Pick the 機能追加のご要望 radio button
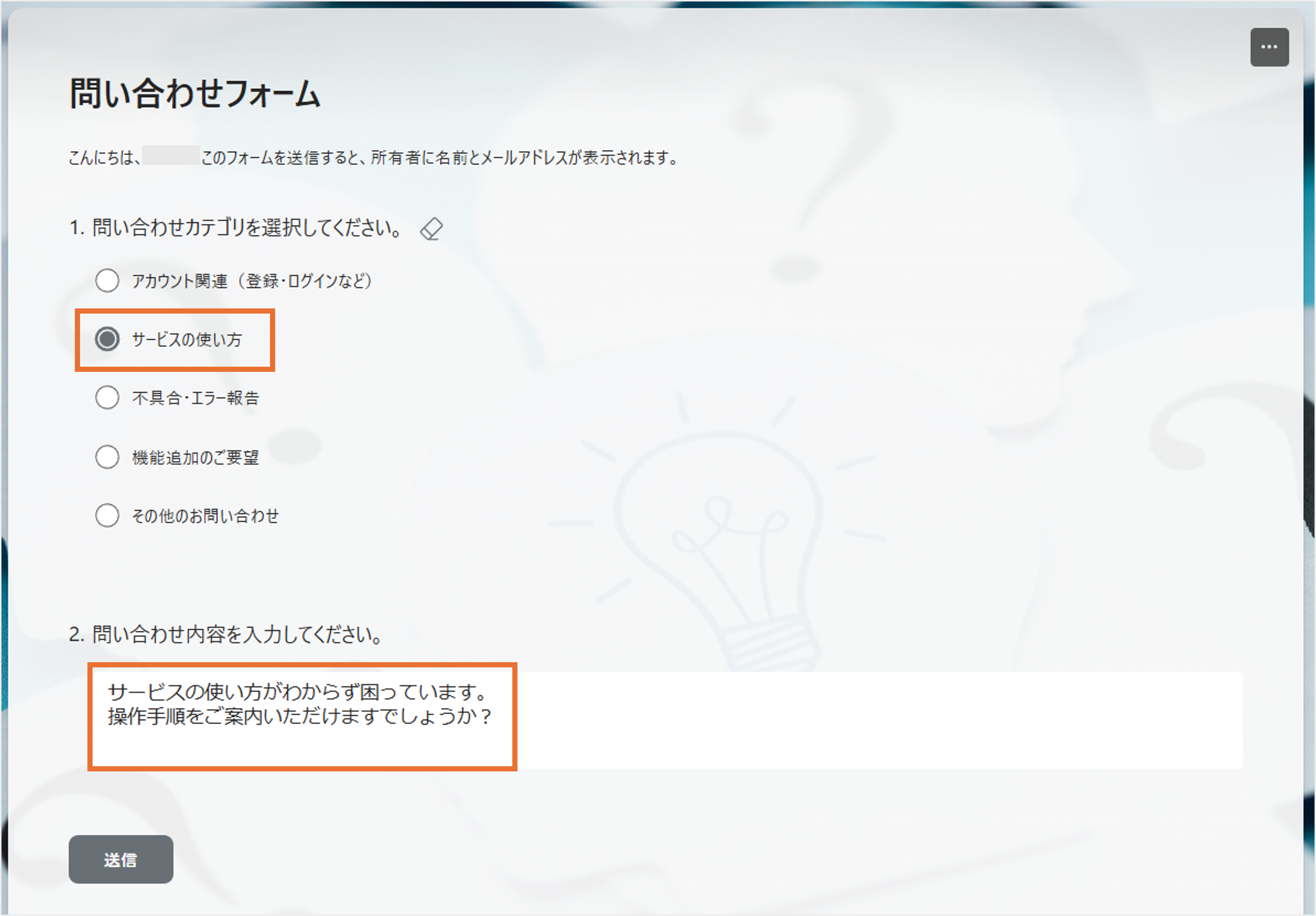 coord(107,457)
